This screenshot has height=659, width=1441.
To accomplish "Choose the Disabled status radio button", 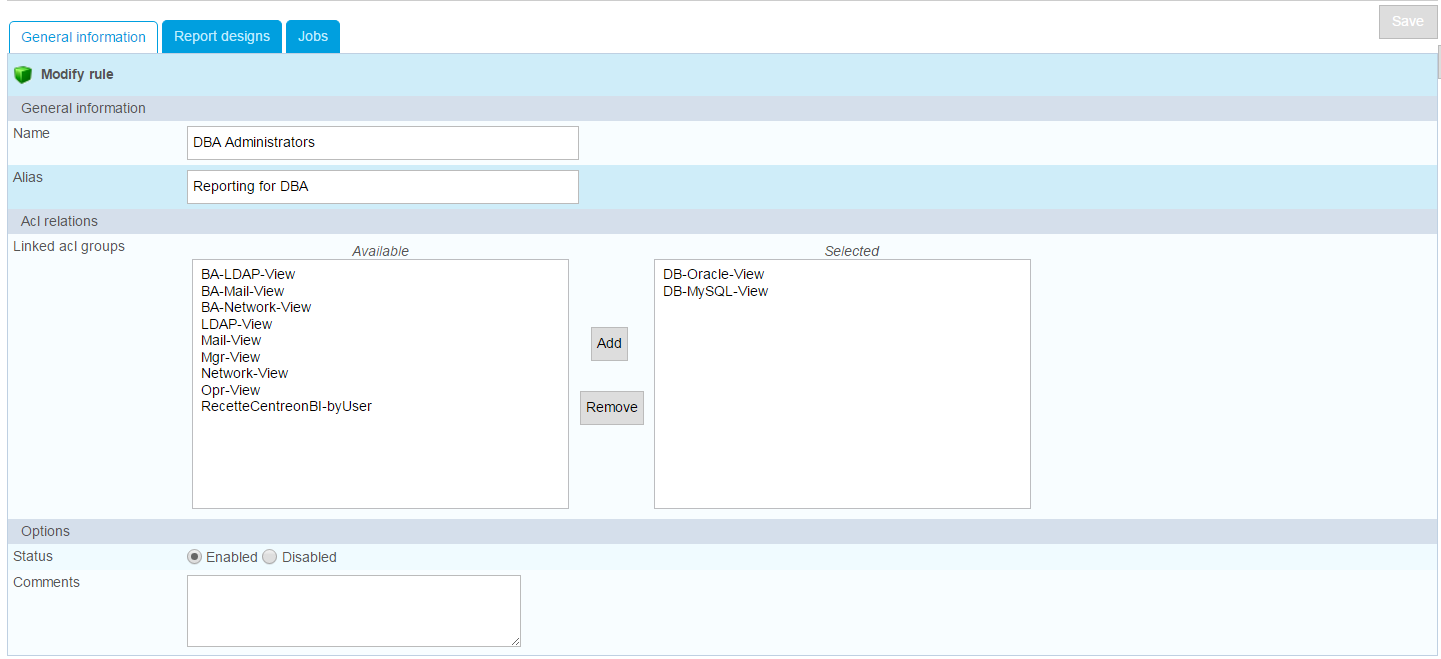I will tap(270, 557).
